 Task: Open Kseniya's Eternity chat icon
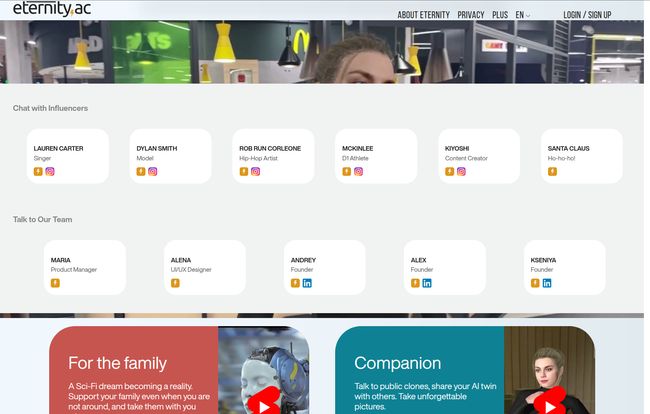click(x=535, y=283)
